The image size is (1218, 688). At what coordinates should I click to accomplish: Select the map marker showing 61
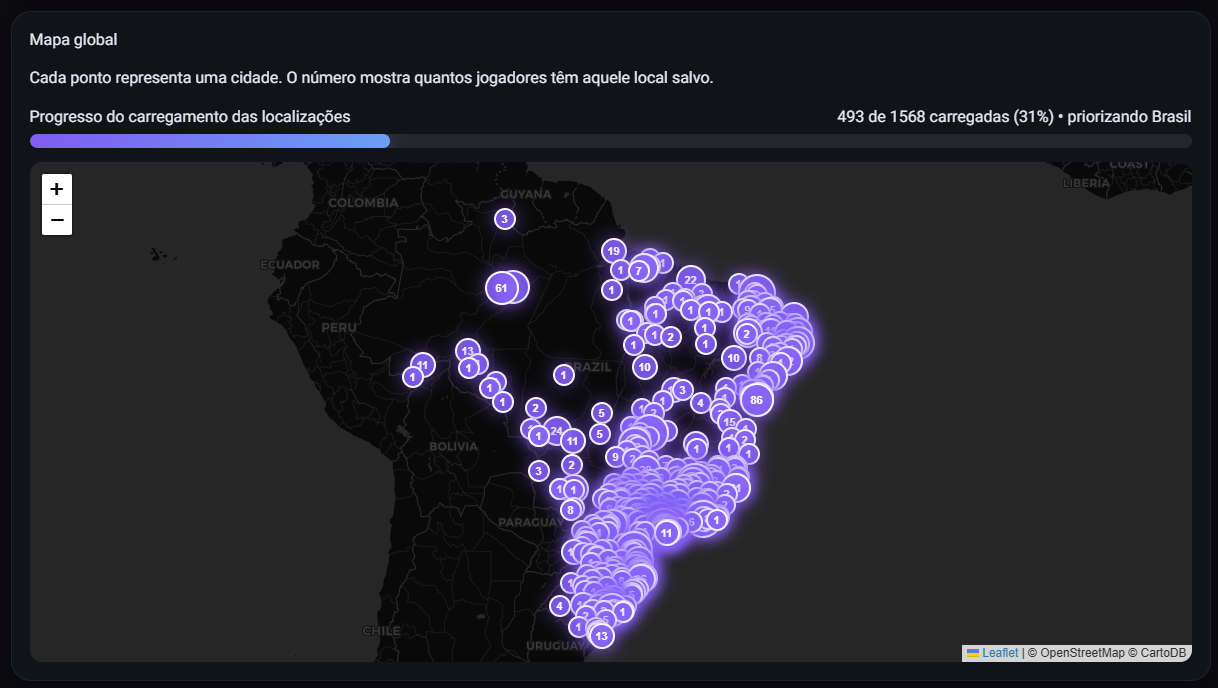coord(501,288)
